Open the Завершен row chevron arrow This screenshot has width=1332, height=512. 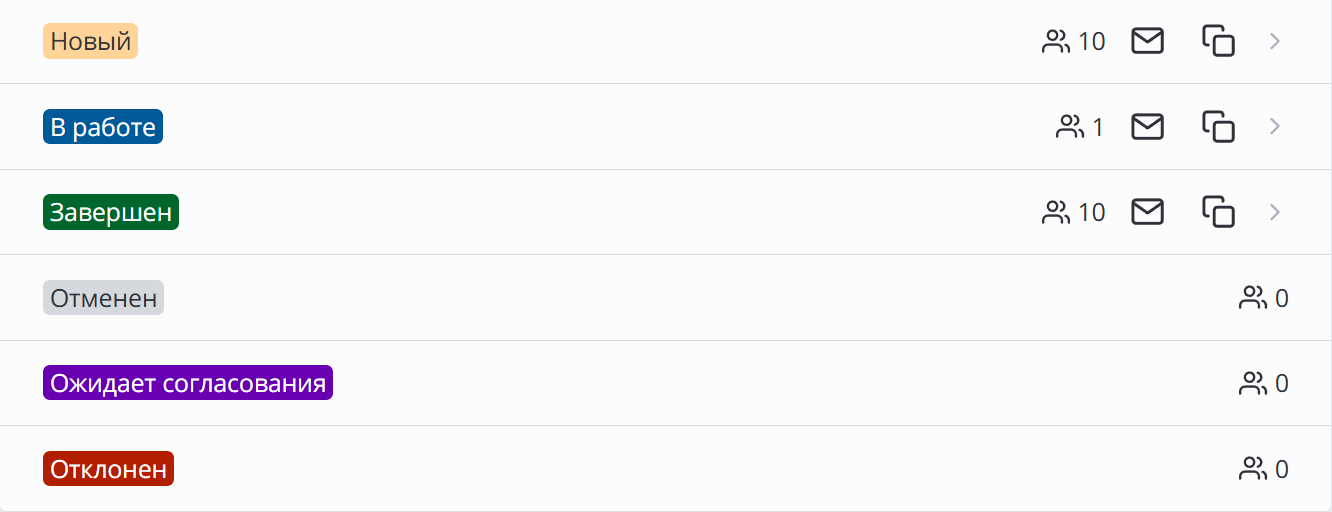(1275, 212)
